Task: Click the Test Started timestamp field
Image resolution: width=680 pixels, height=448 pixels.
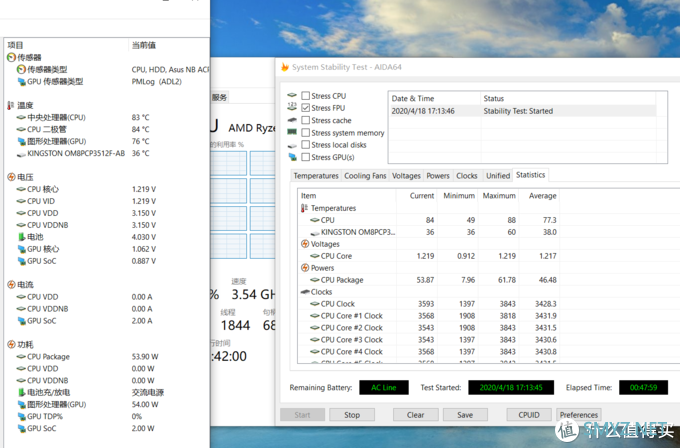Action: [x=511, y=387]
